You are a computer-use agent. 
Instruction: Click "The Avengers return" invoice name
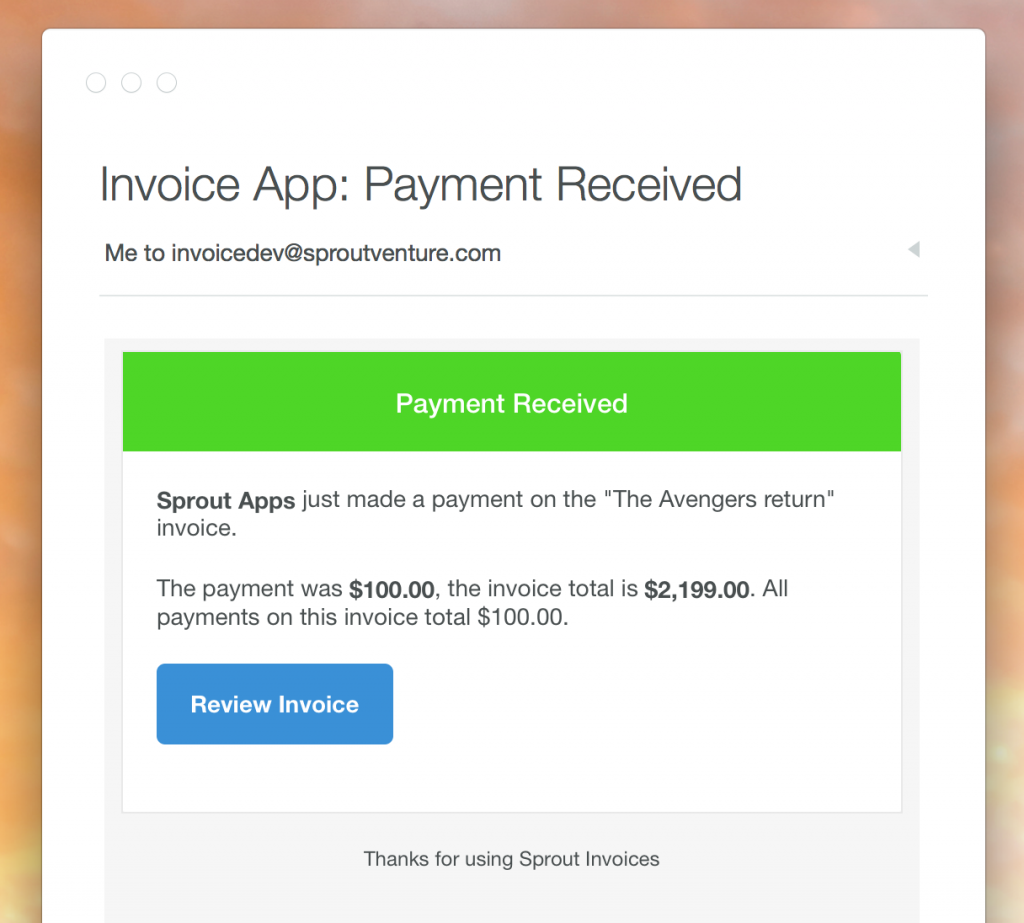720,499
